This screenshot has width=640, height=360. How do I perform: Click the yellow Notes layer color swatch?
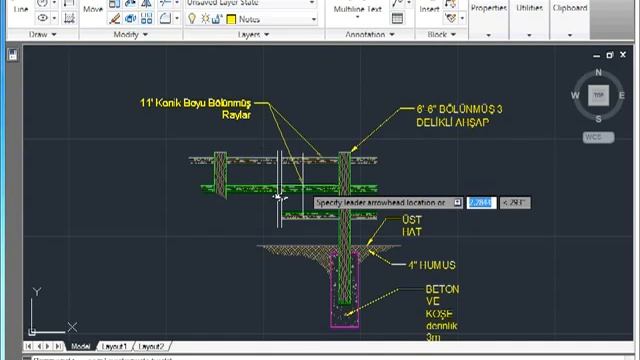coord(231,20)
